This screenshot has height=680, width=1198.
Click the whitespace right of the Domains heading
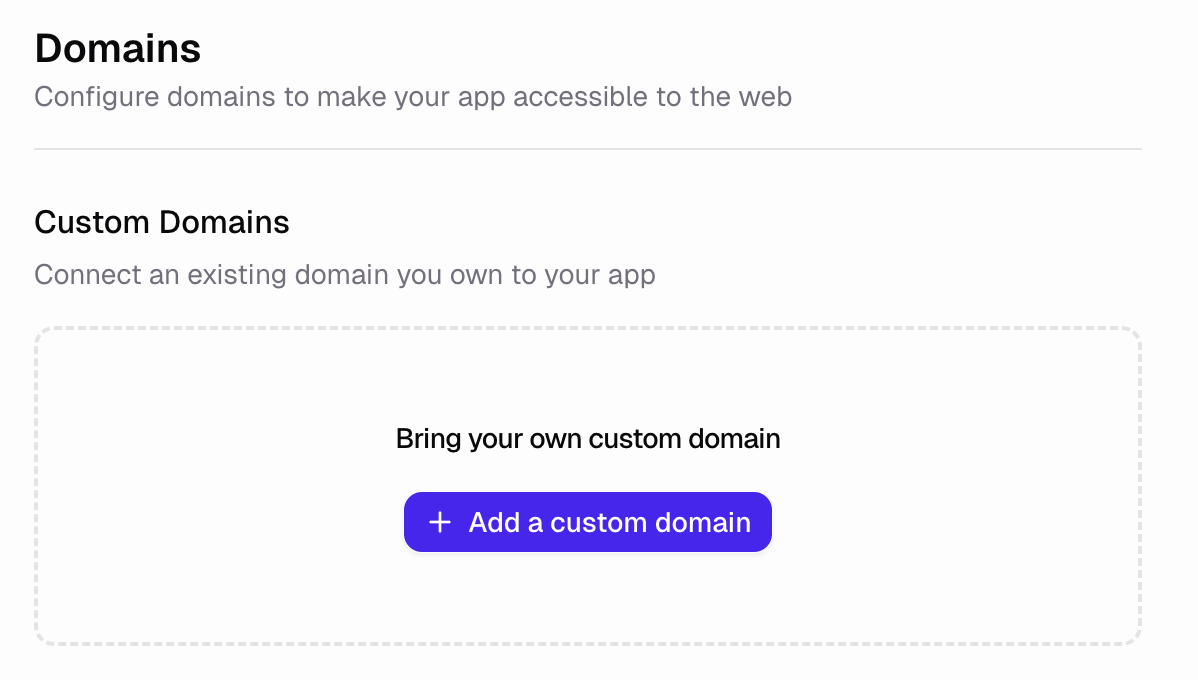coord(700,47)
